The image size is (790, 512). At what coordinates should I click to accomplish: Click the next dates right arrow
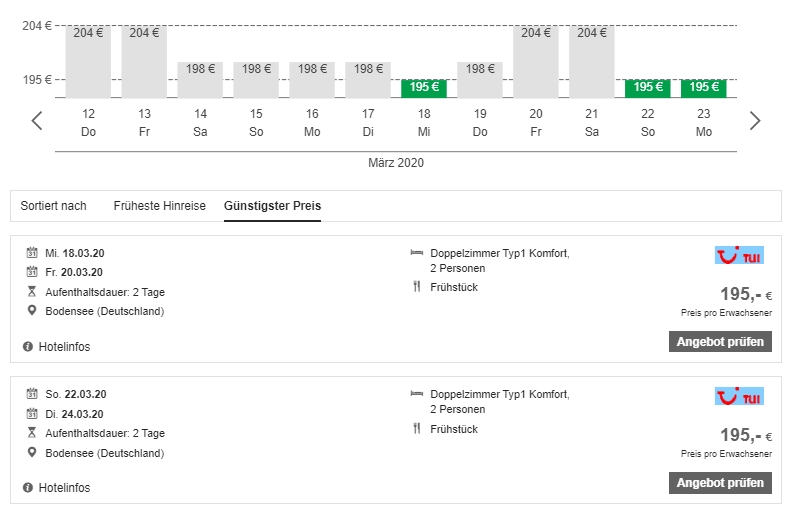[755, 121]
